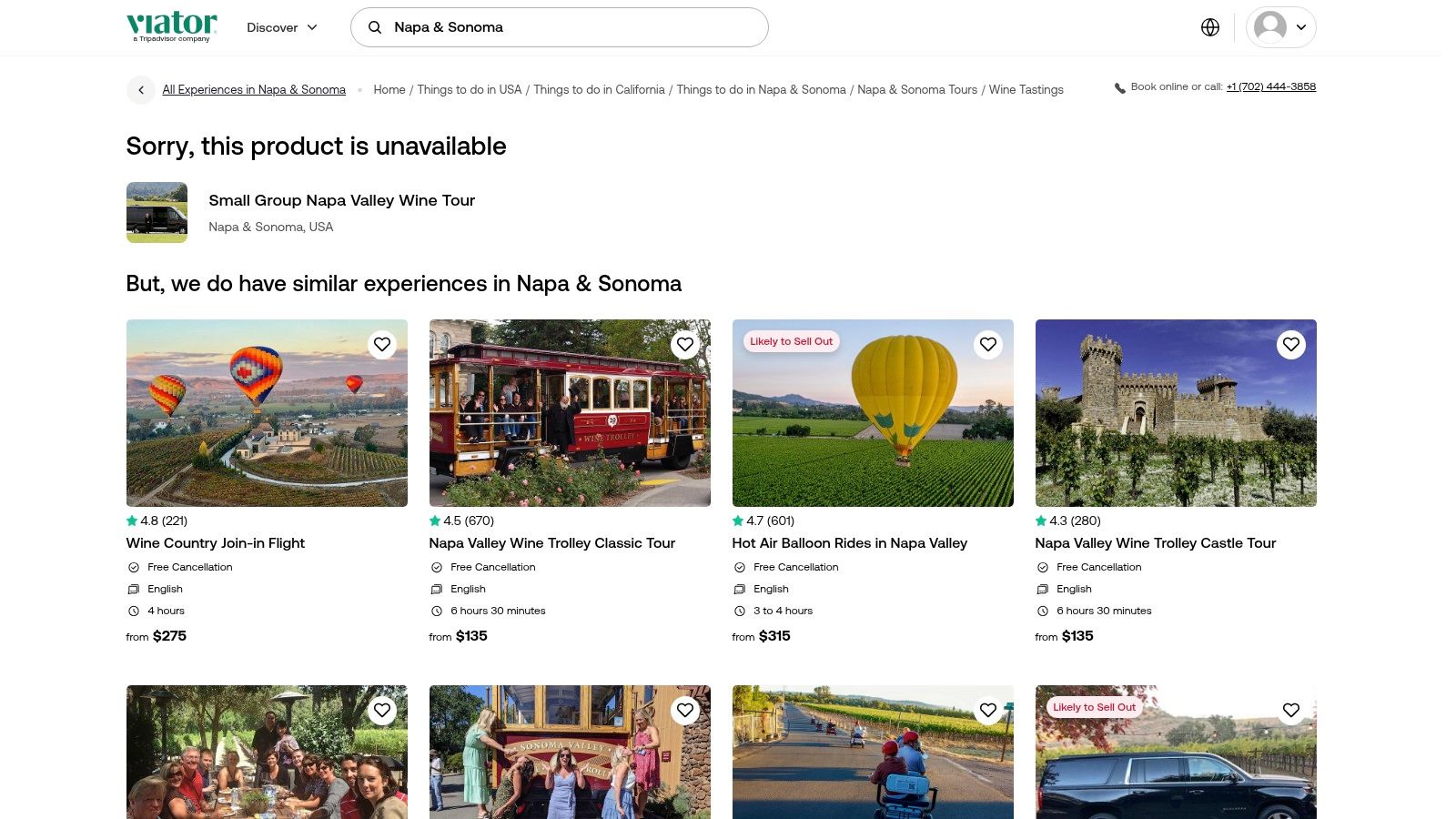Screen dimensions: 1456x819
Task: Open All Experiences in Napa & Sonoma link
Action: point(254,90)
